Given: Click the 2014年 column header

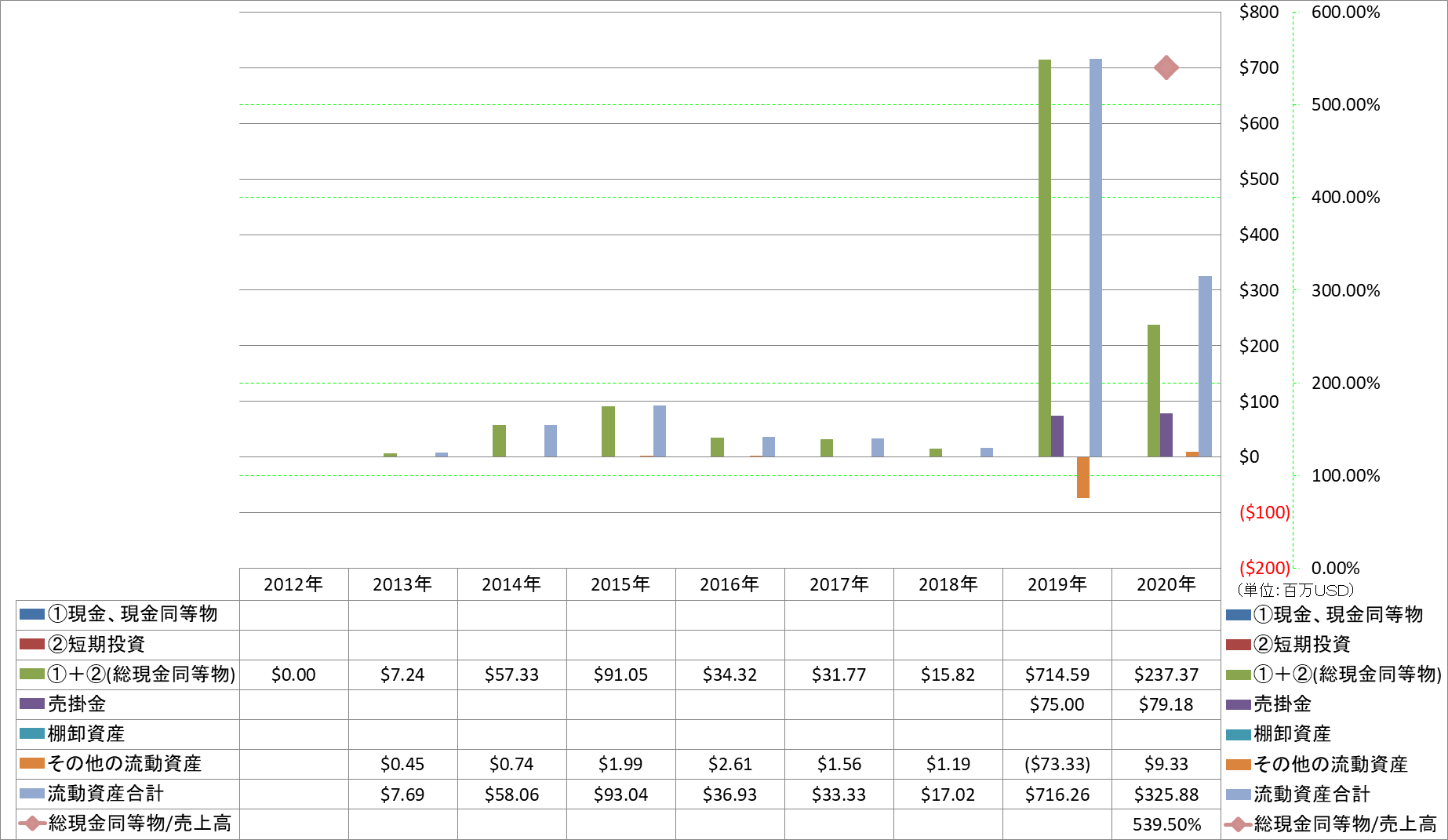Looking at the screenshot, I should coord(511,584).
